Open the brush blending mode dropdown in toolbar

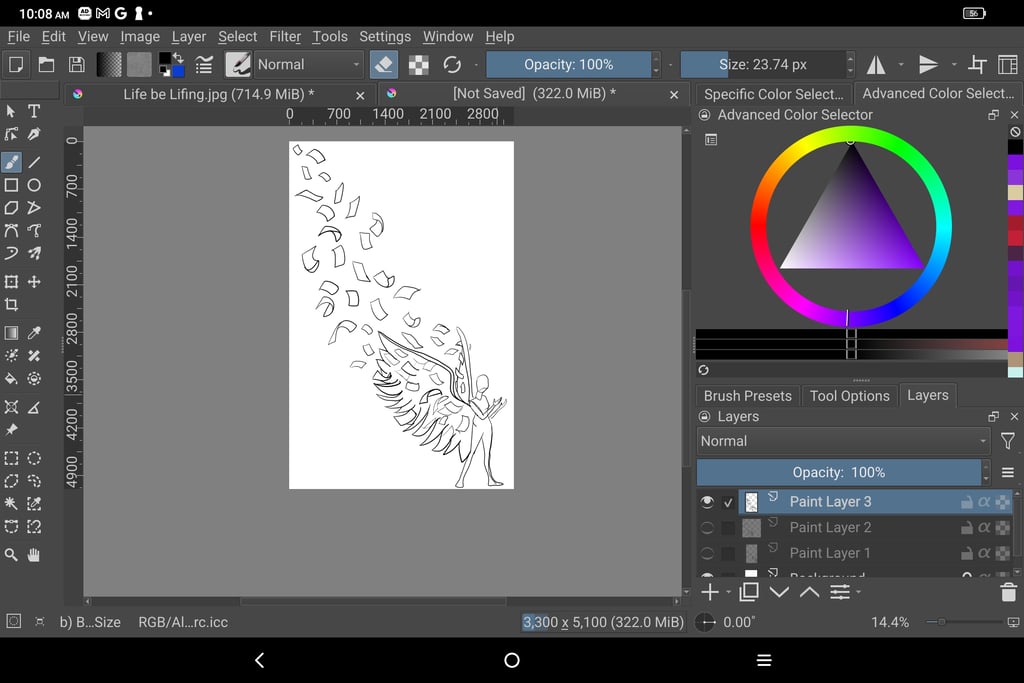[x=308, y=64]
